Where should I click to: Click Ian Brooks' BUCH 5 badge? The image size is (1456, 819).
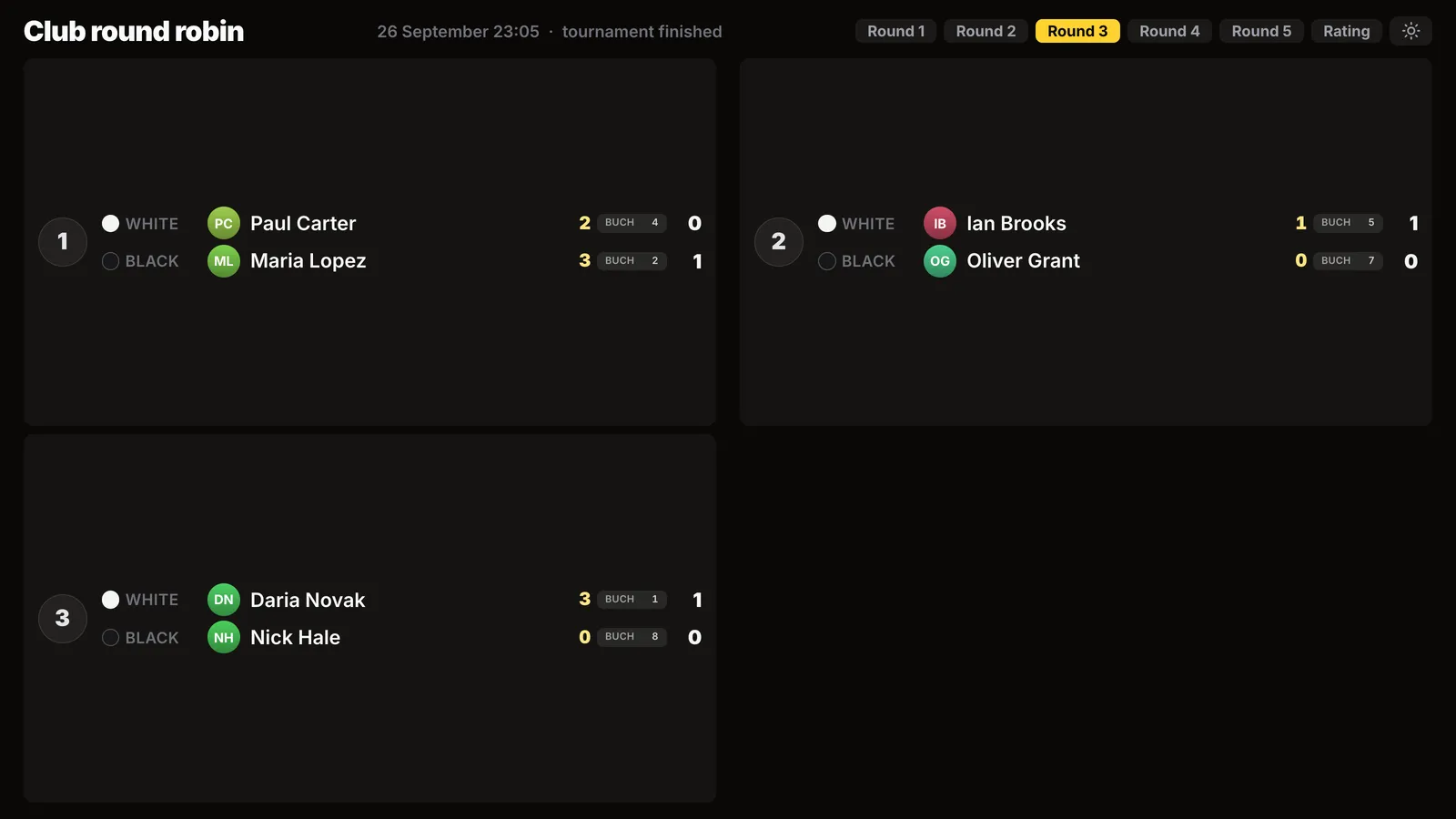1349,223
